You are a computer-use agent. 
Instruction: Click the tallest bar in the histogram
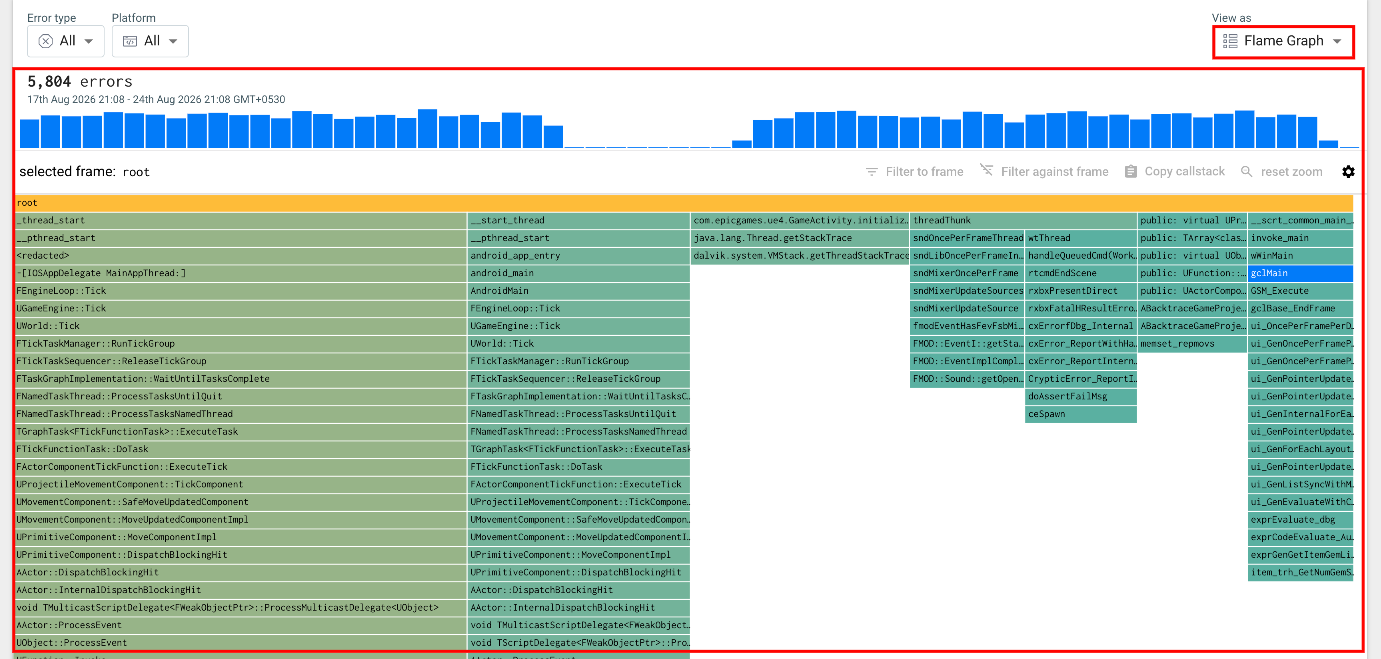click(428, 129)
